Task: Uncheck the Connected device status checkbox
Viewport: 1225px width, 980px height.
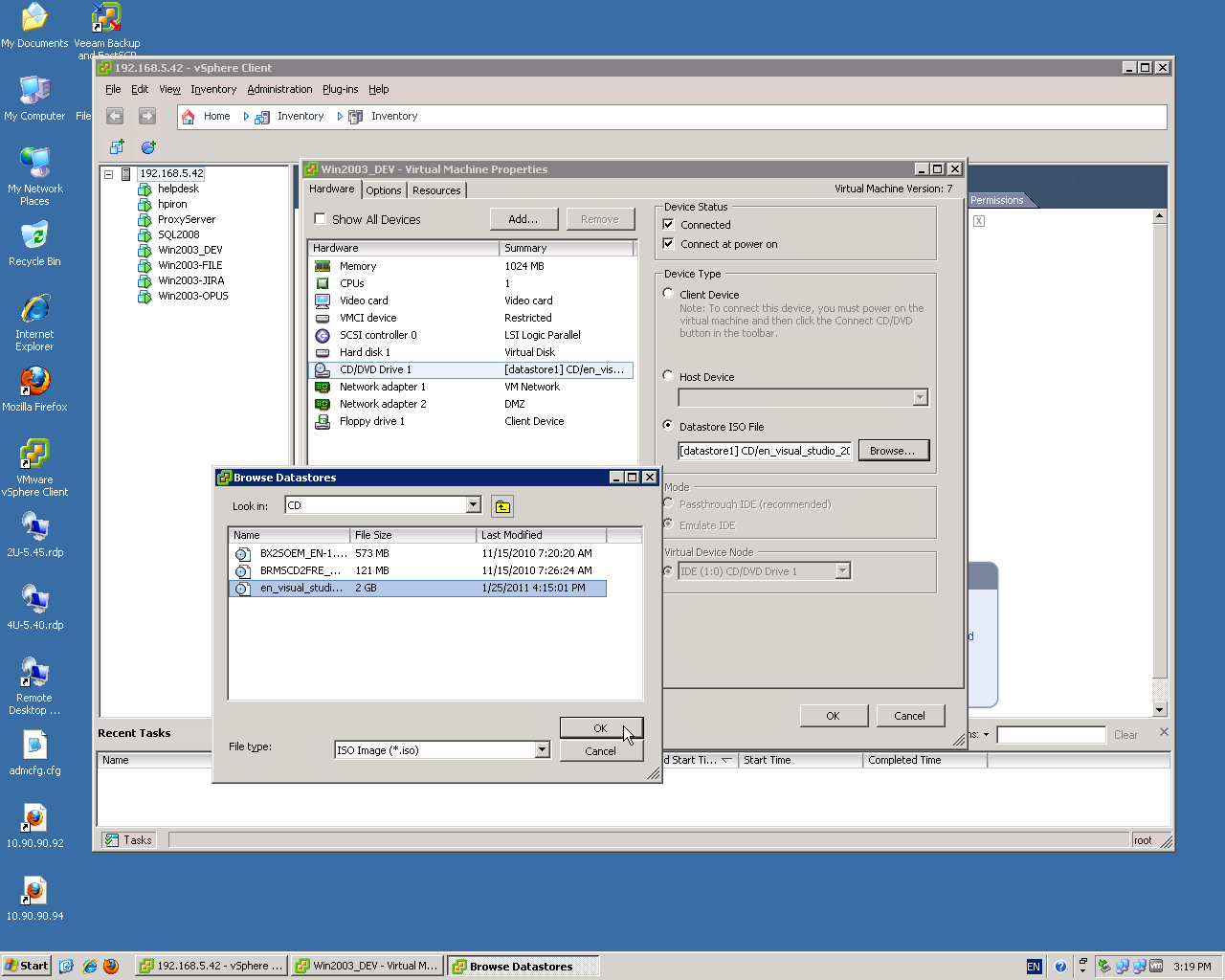Action: tap(669, 225)
